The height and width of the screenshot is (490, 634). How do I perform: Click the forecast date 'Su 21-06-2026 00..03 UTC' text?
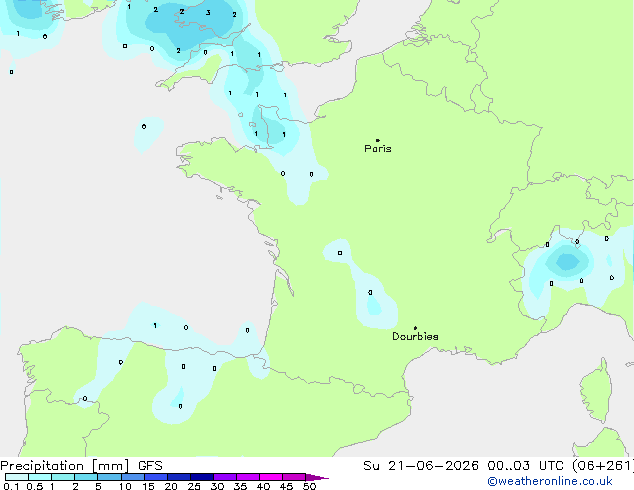pos(463,466)
